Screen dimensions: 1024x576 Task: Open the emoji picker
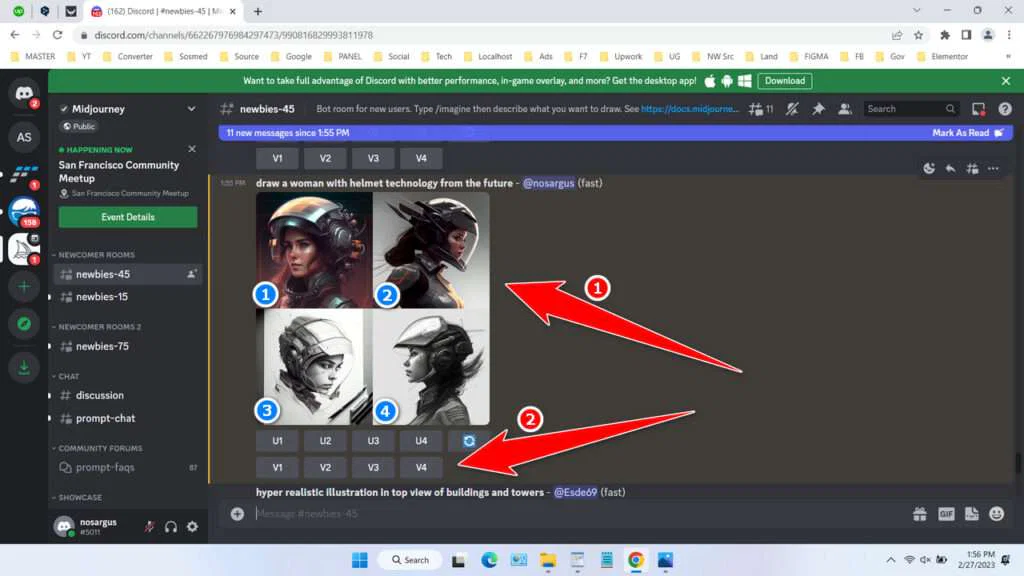[995, 513]
